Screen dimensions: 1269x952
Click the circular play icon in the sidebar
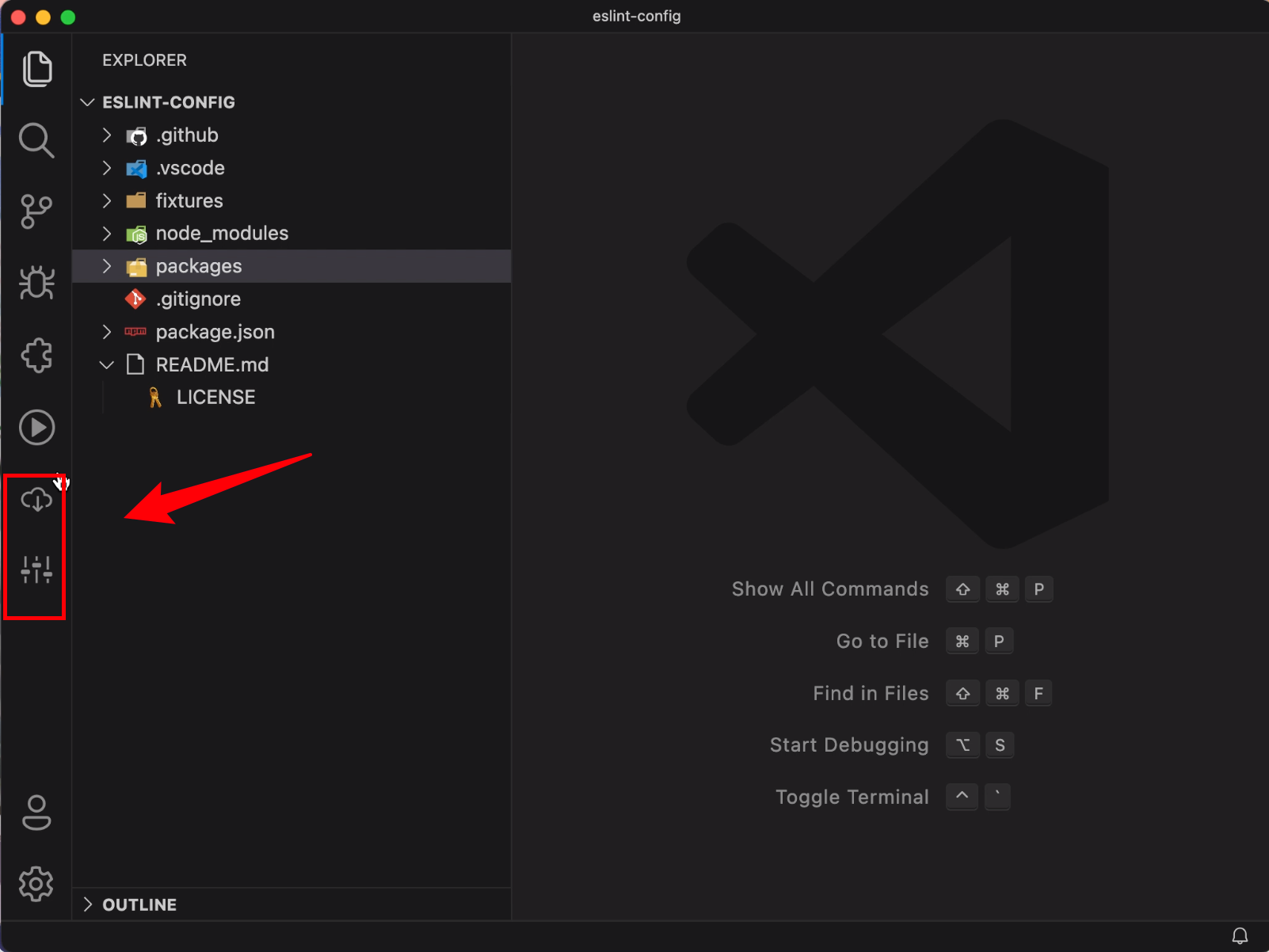click(x=36, y=427)
